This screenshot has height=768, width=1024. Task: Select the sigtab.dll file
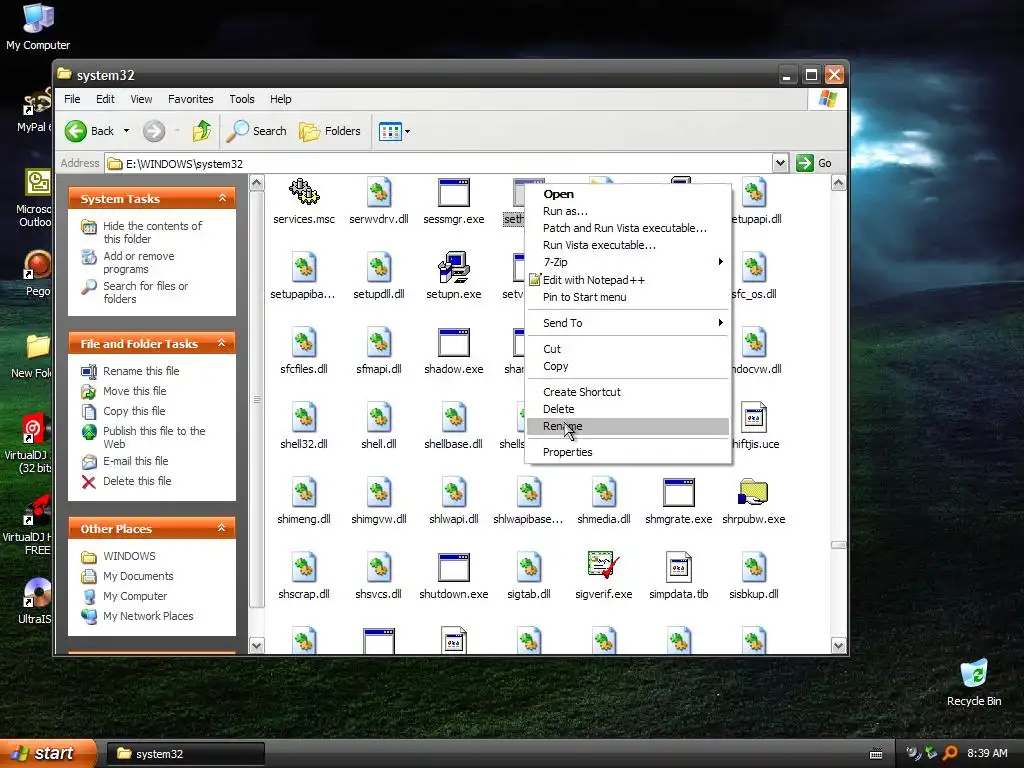(529, 577)
